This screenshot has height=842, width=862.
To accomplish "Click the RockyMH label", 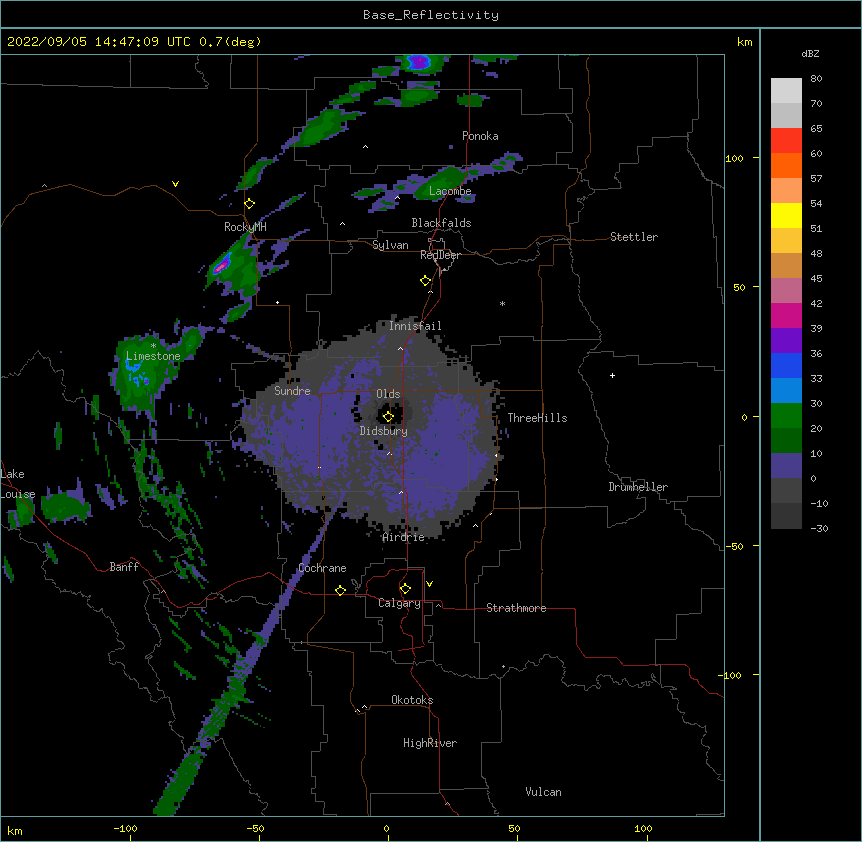I will tap(245, 227).
